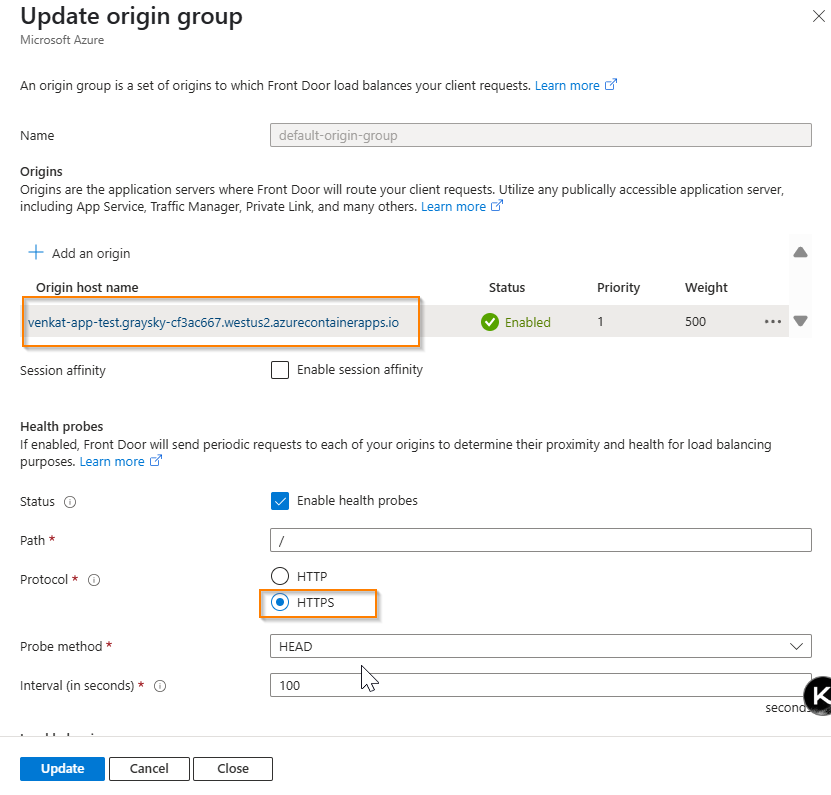Click the origins list scroll-up arrow

pos(800,252)
